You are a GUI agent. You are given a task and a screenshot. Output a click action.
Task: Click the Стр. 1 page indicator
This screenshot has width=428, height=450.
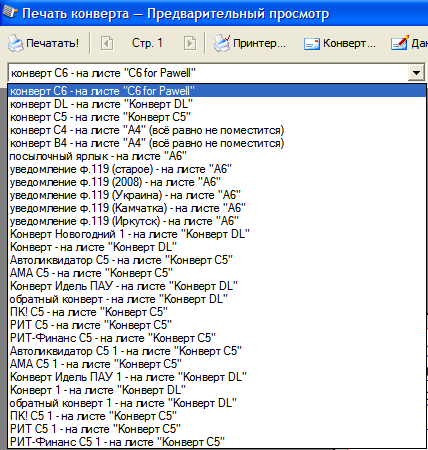147,43
